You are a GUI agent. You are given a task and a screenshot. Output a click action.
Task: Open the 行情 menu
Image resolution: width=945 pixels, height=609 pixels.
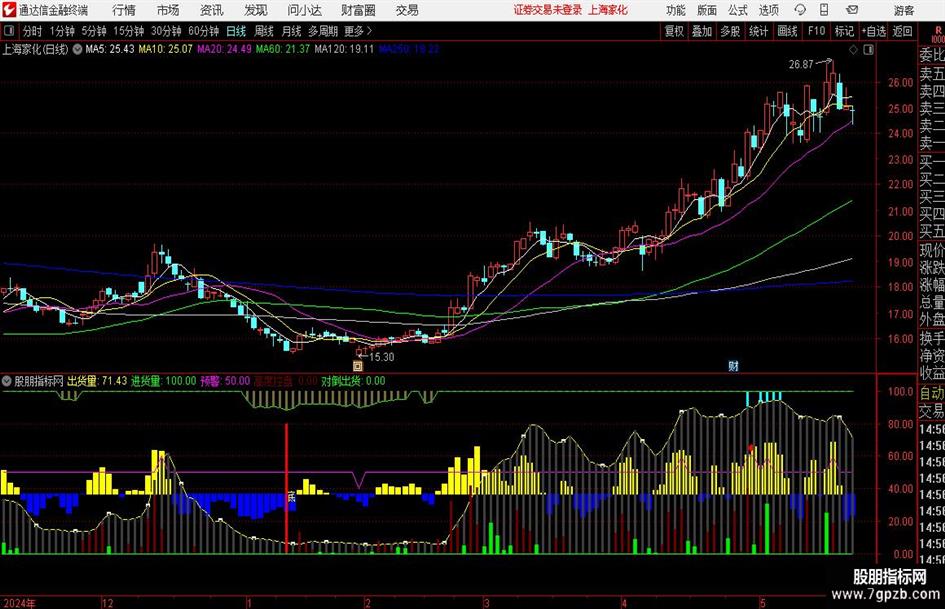[x=124, y=10]
